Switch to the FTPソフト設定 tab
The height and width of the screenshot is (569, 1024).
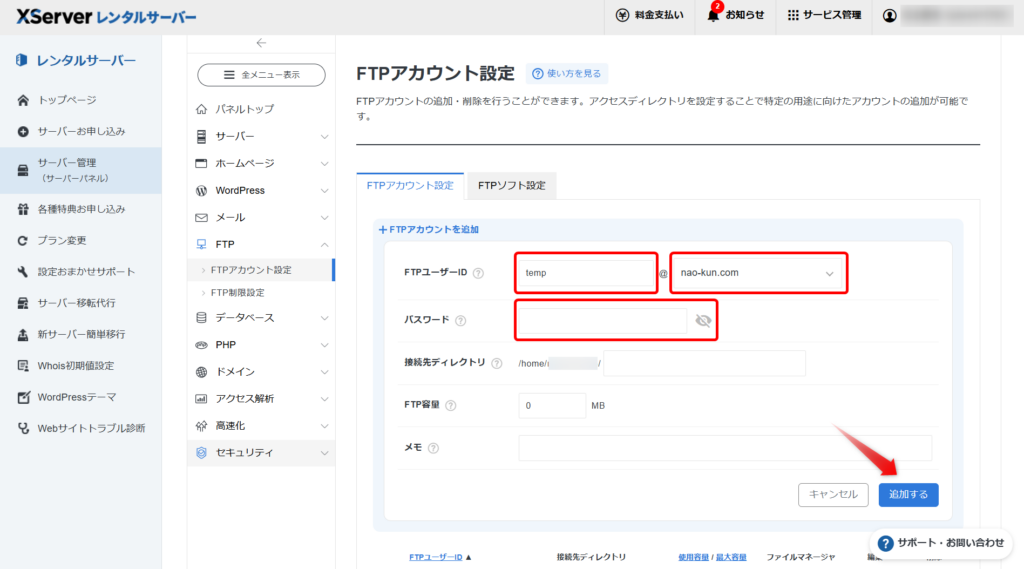click(511, 185)
